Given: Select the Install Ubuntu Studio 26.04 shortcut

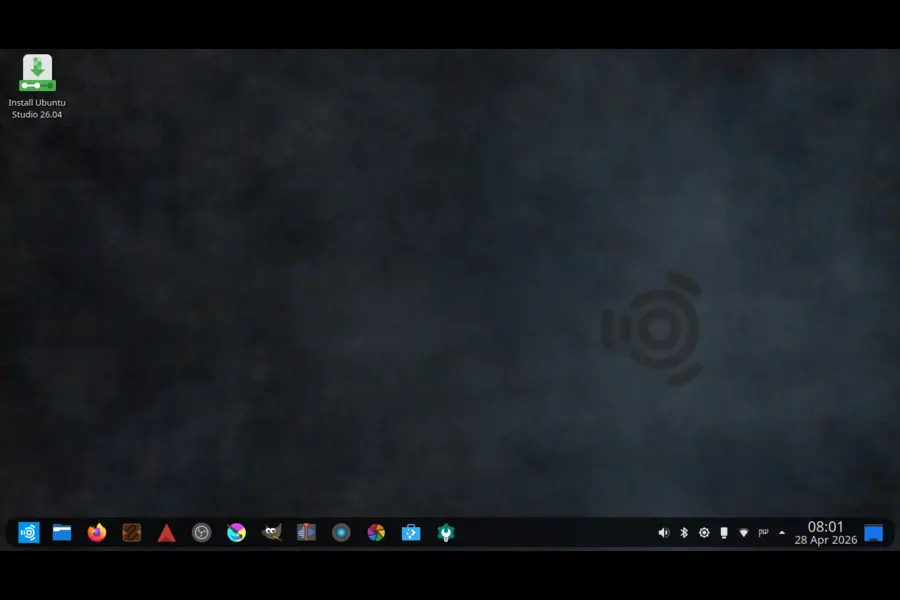Looking at the screenshot, I should [x=37, y=75].
